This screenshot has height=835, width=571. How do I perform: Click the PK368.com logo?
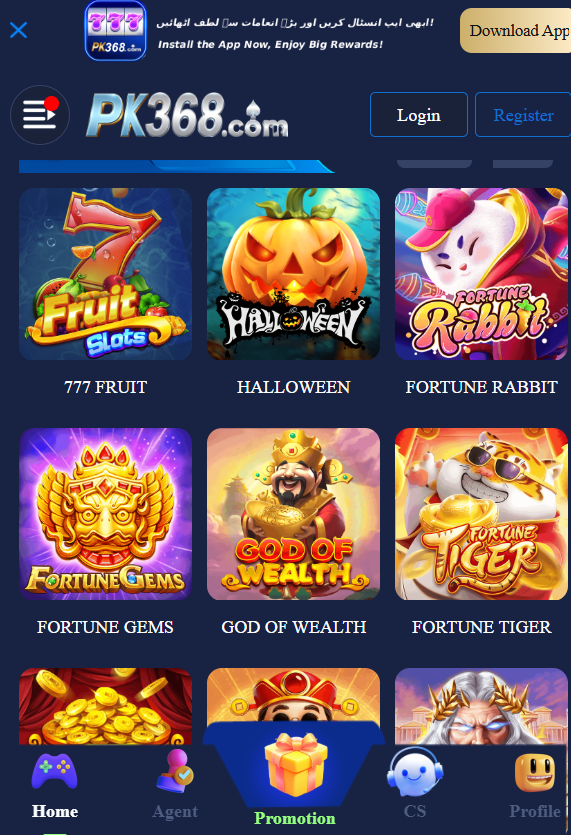187,114
